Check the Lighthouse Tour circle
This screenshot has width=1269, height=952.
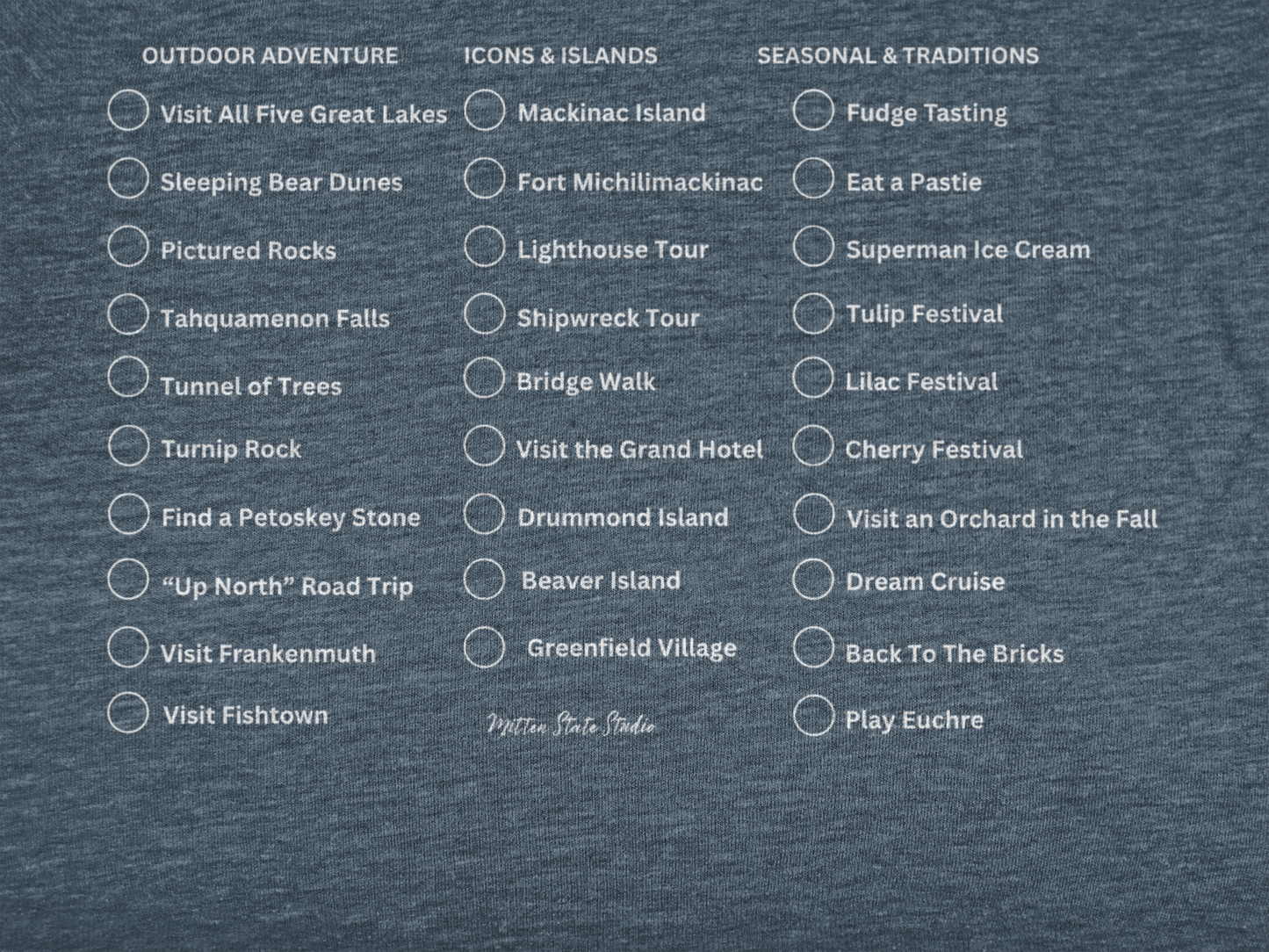[485, 247]
